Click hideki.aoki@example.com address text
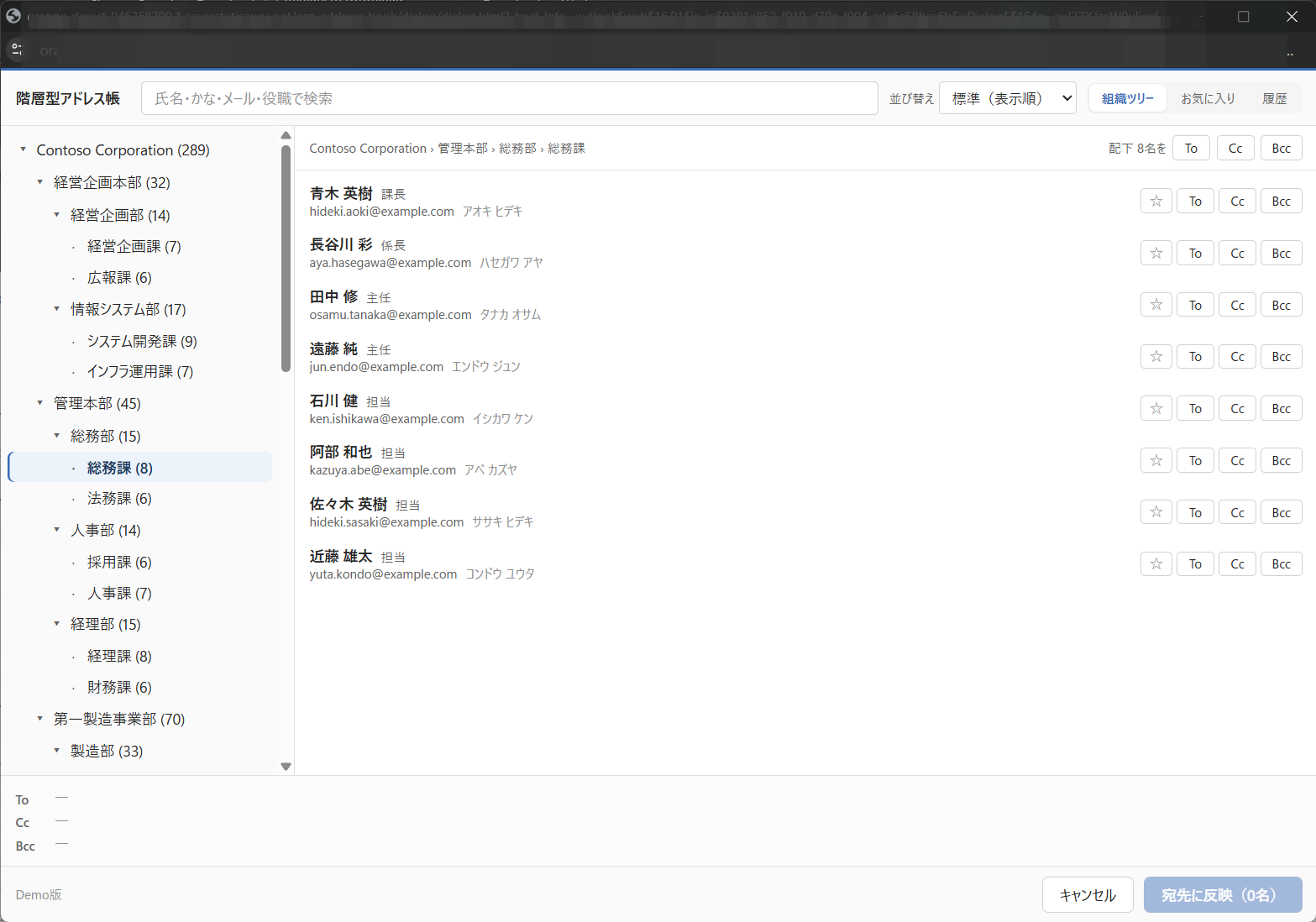The height and width of the screenshot is (922, 1316). click(381, 212)
